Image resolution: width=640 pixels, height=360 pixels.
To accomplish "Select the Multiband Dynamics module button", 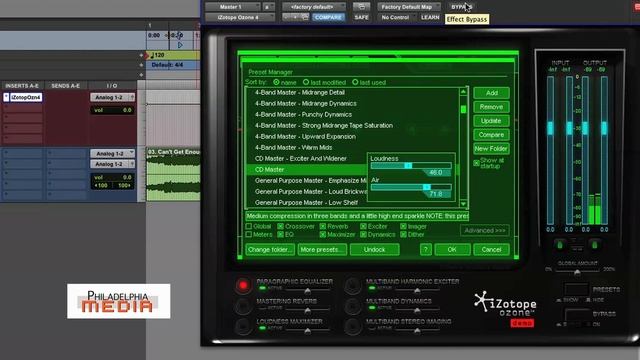I will 353,306.
